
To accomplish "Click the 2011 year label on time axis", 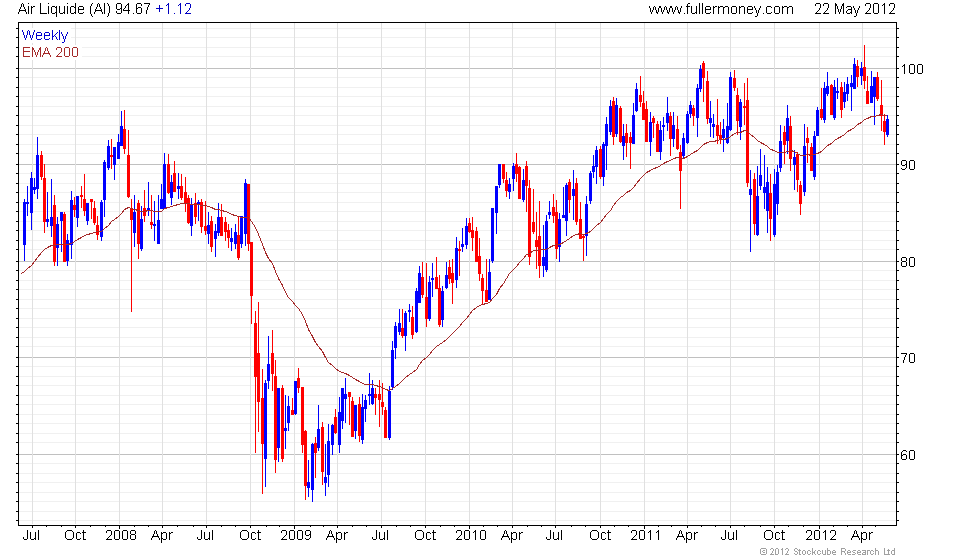I will [x=646, y=536].
